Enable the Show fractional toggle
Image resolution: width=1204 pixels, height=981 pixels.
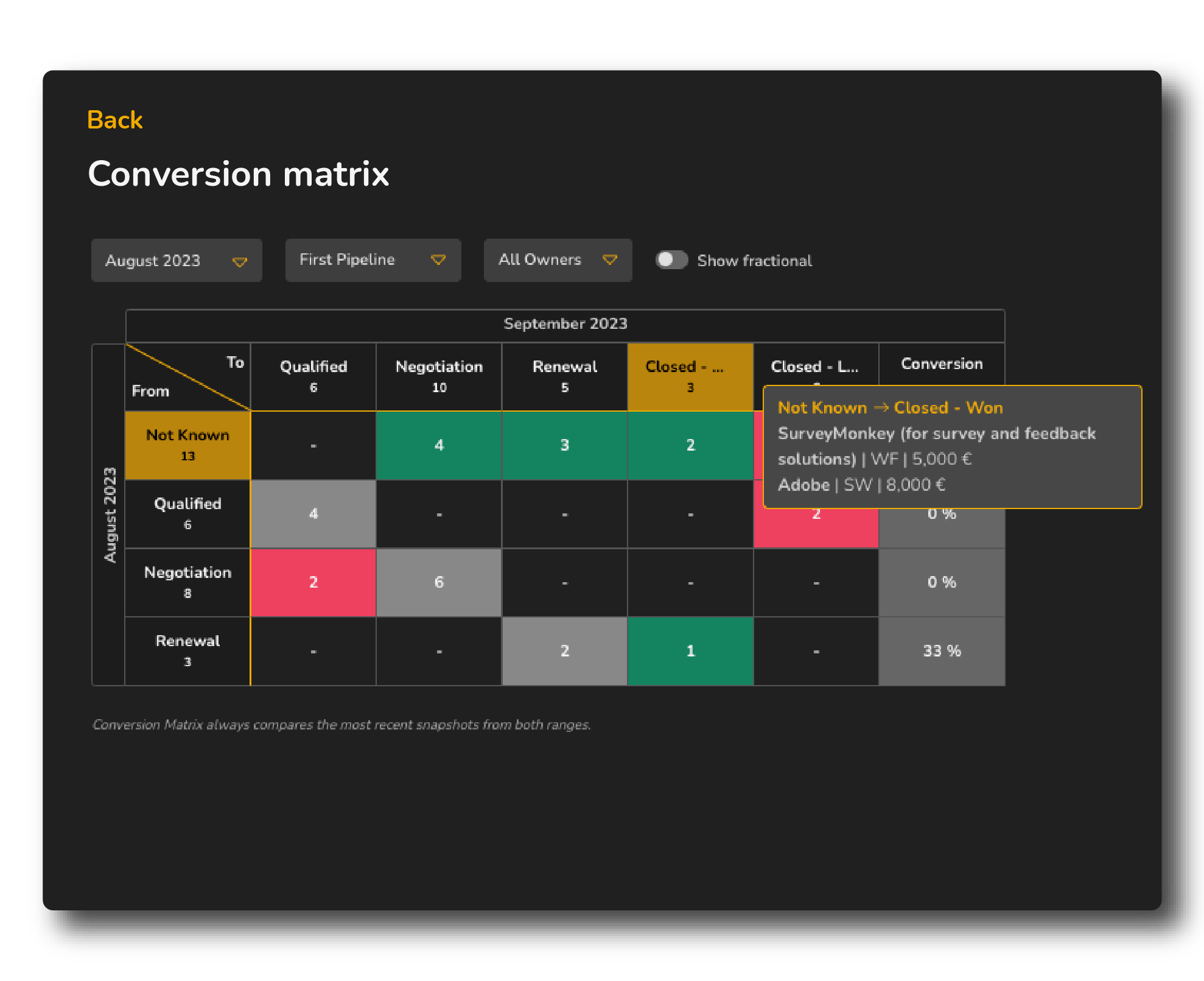coord(671,260)
